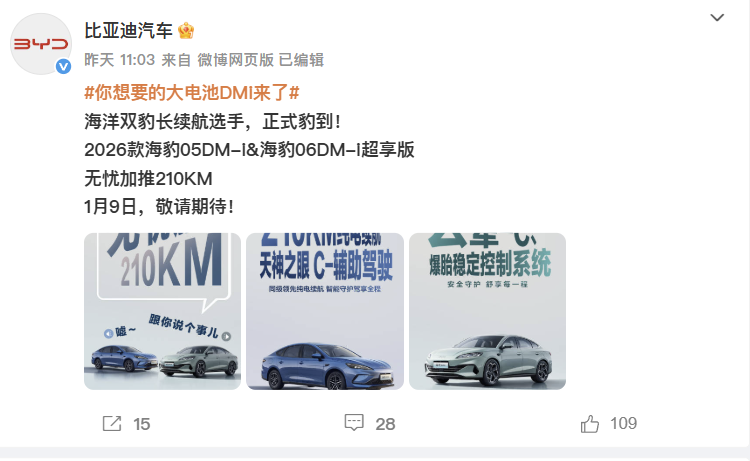Open the 微博网页版 source link
The width and height of the screenshot is (750, 461).
coord(235,60)
